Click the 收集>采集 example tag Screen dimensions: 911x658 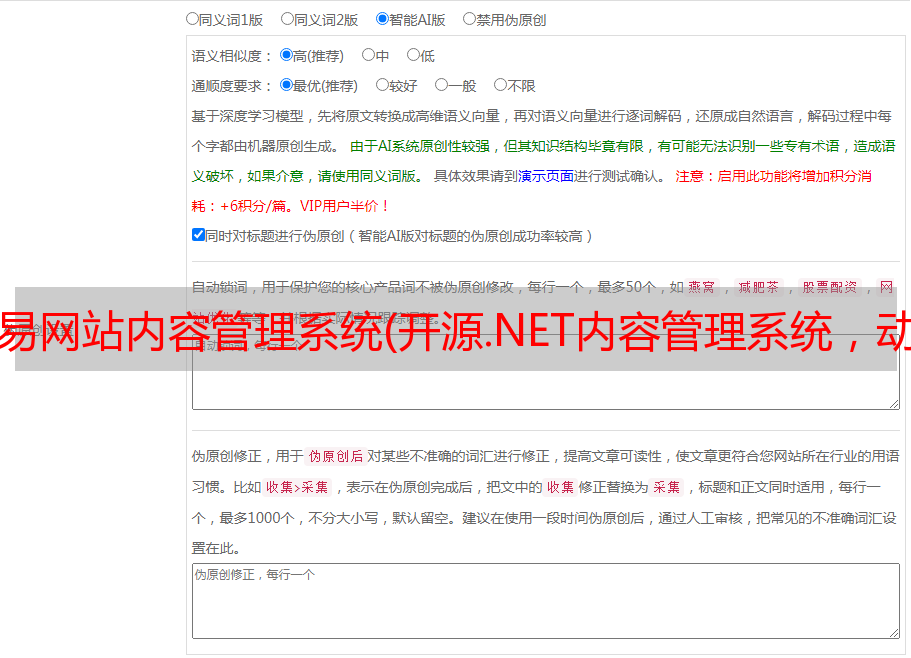(x=297, y=487)
